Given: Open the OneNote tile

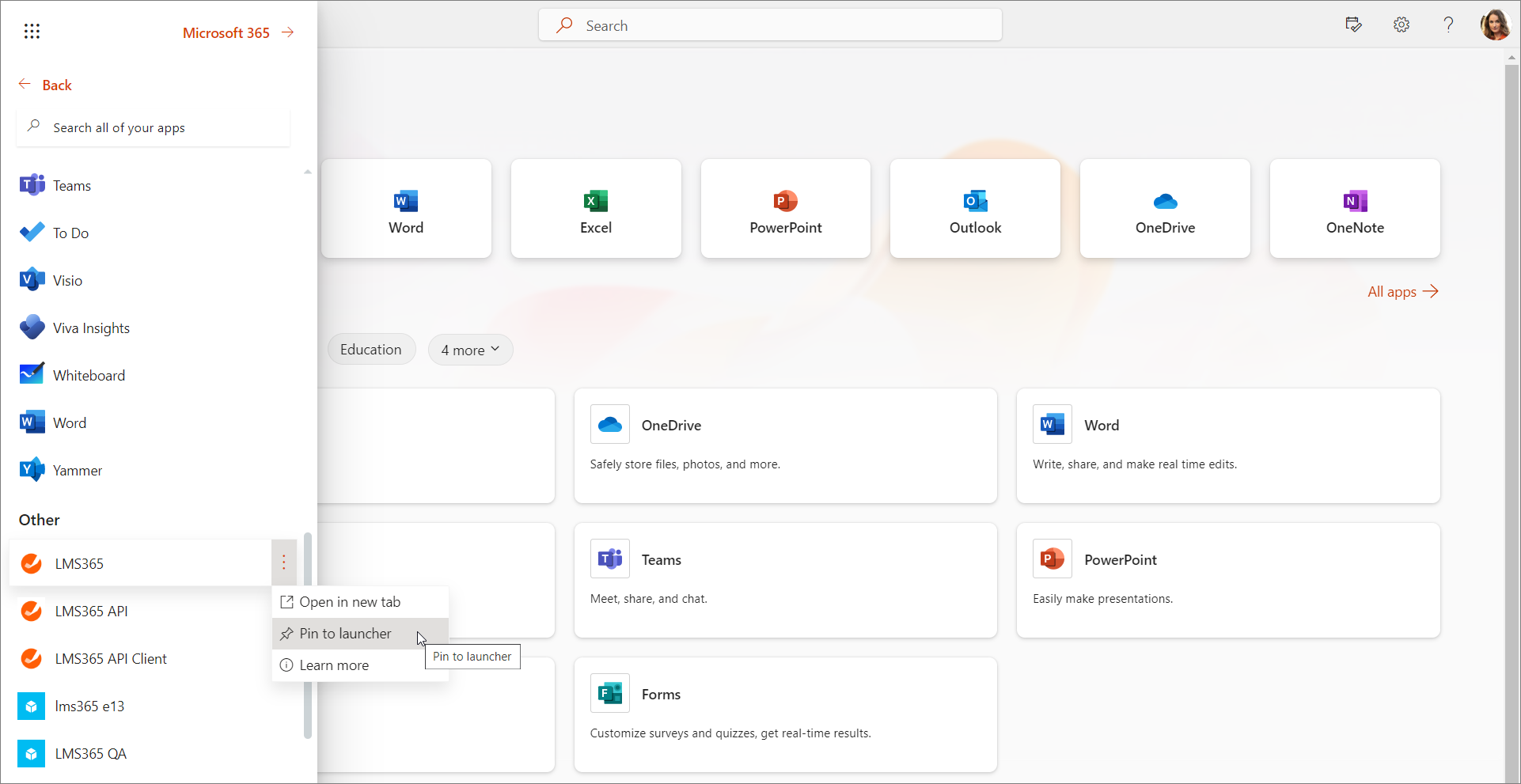Looking at the screenshot, I should [x=1354, y=209].
